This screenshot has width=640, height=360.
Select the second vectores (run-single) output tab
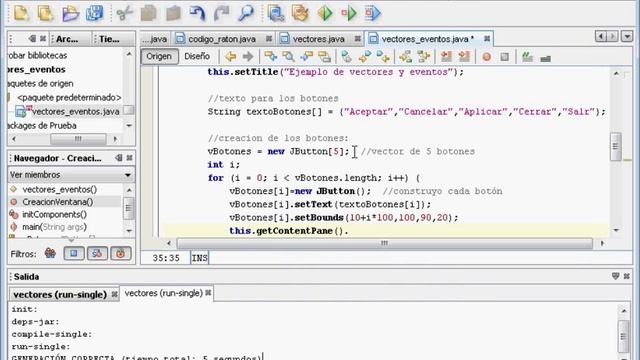(164, 293)
